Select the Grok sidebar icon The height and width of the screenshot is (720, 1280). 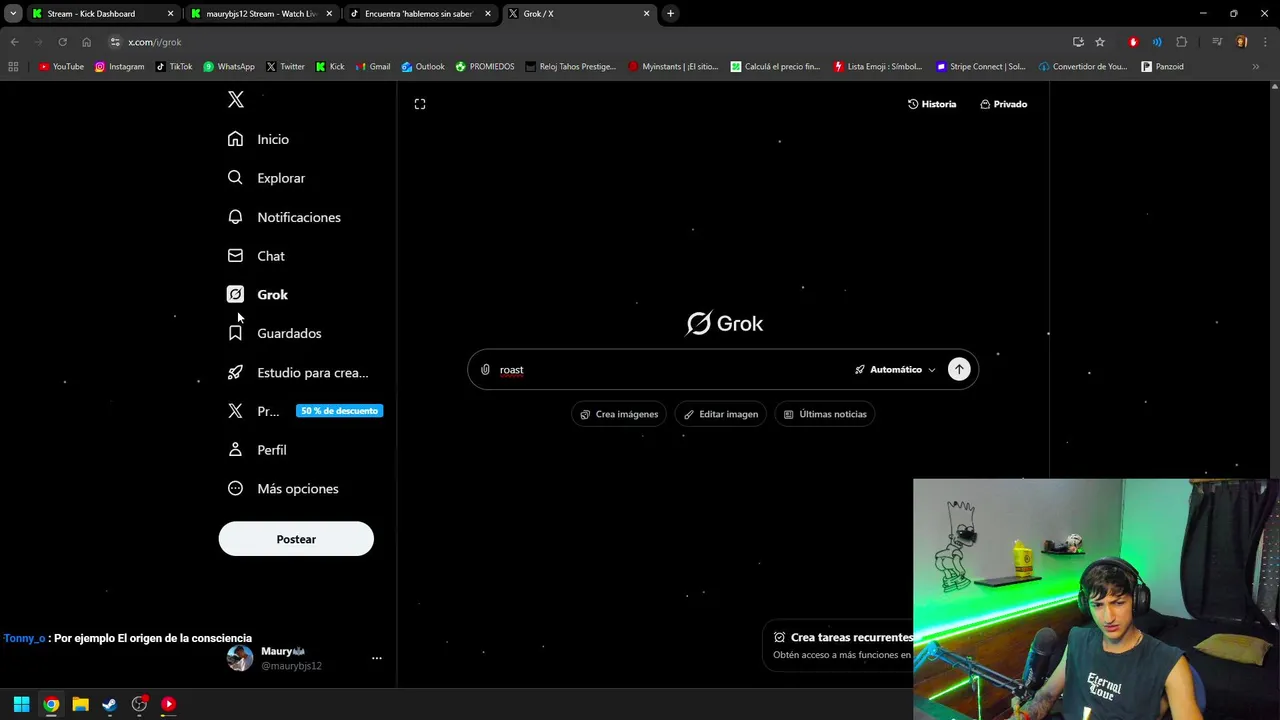pyautogui.click(x=235, y=294)
